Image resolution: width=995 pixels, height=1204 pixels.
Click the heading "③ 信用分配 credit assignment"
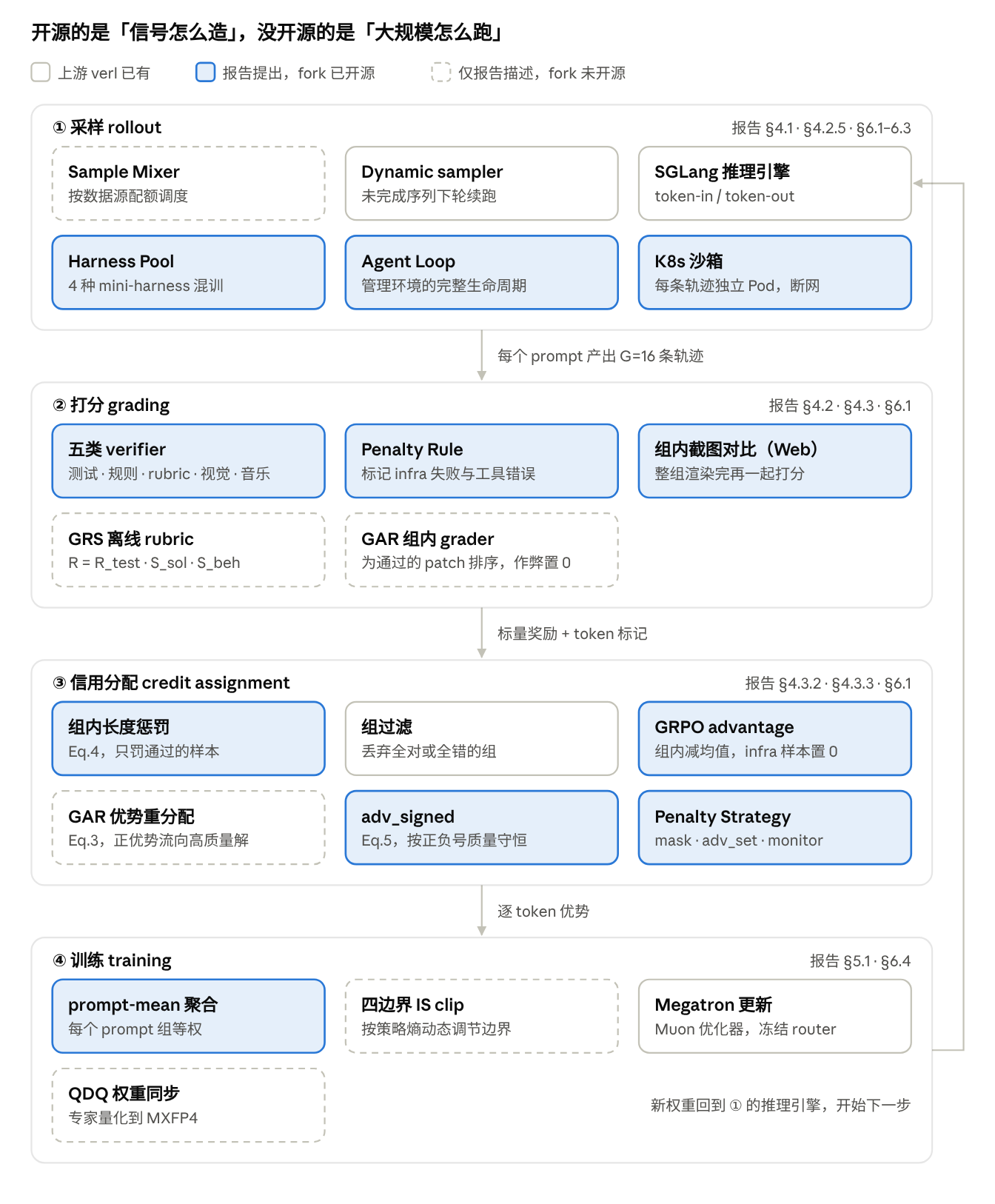pos(171,683)
